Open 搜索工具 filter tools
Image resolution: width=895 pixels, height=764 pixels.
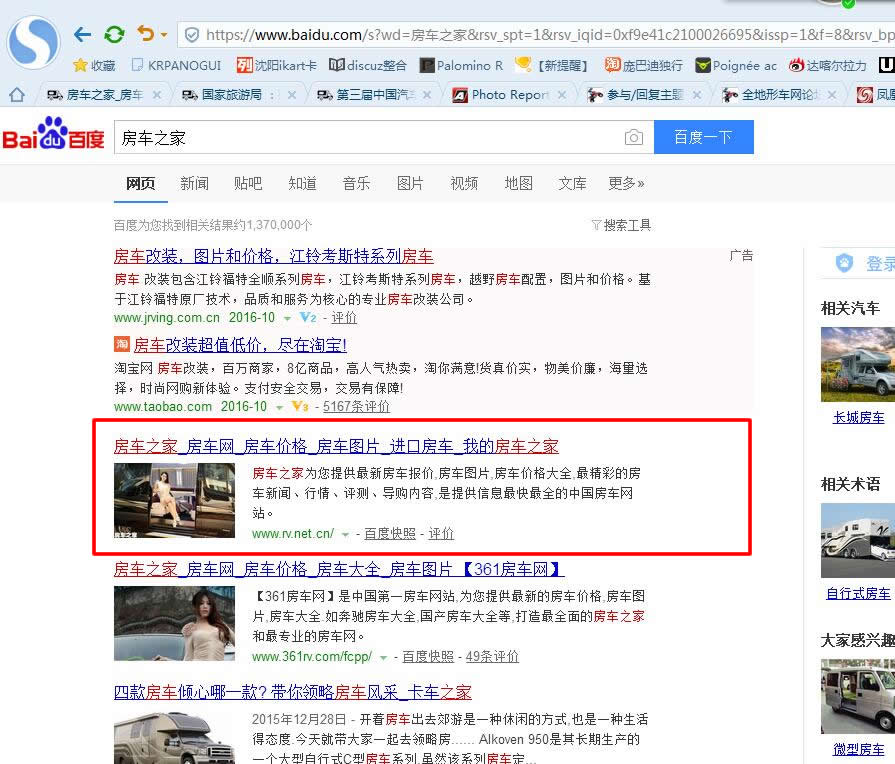tap(621, 225)
